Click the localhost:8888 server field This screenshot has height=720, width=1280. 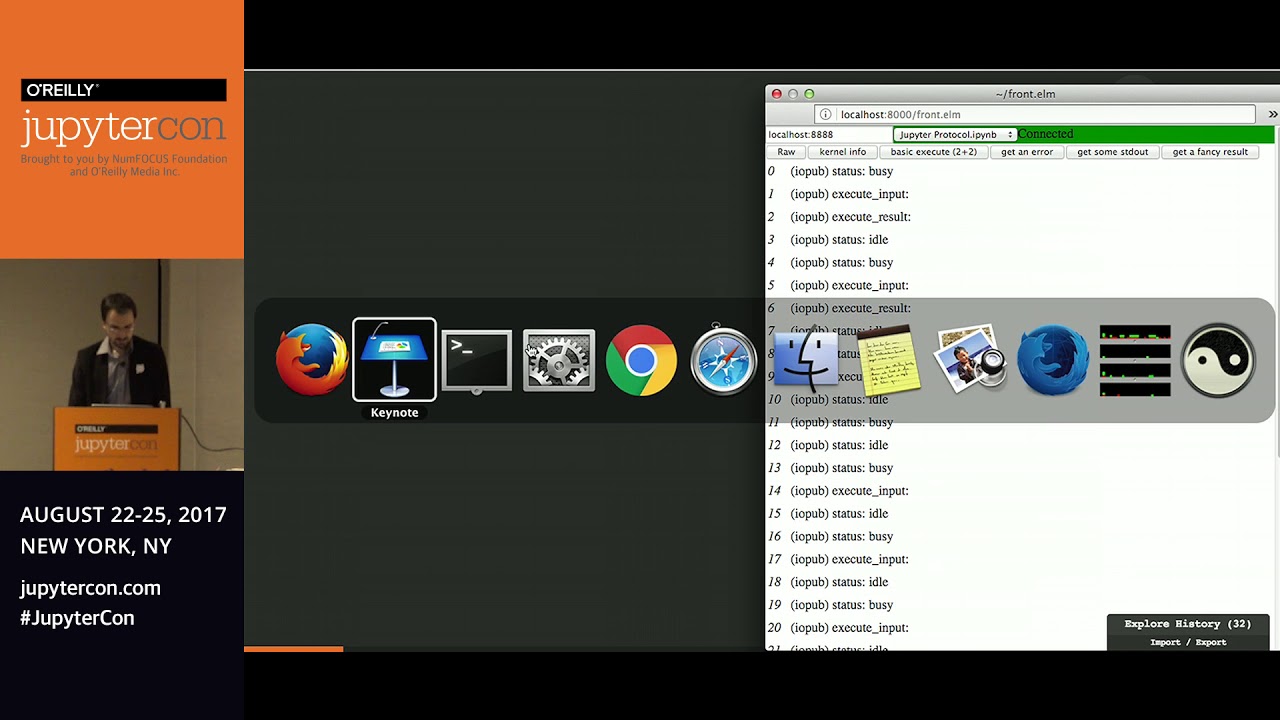click(829, 134)
